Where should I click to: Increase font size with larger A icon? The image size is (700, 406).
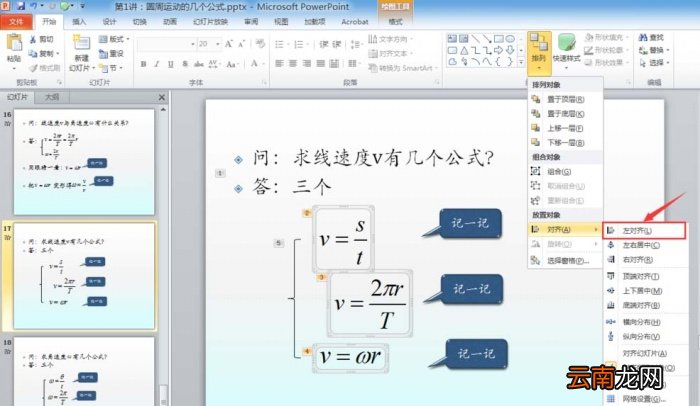pyautogui.click(x=229, y=44)
